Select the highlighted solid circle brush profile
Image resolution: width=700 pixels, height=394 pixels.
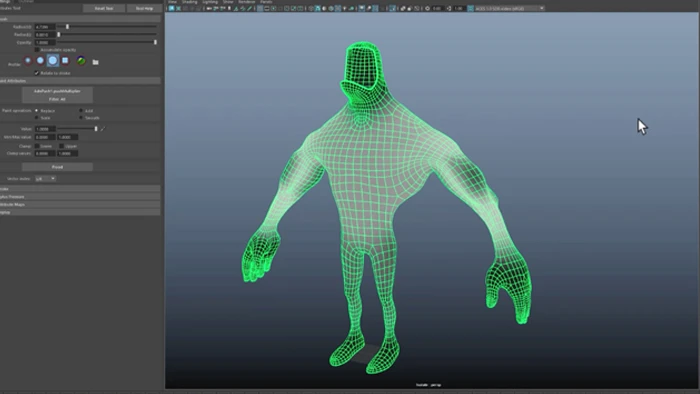pyautogui.click(x=53, y=60)
